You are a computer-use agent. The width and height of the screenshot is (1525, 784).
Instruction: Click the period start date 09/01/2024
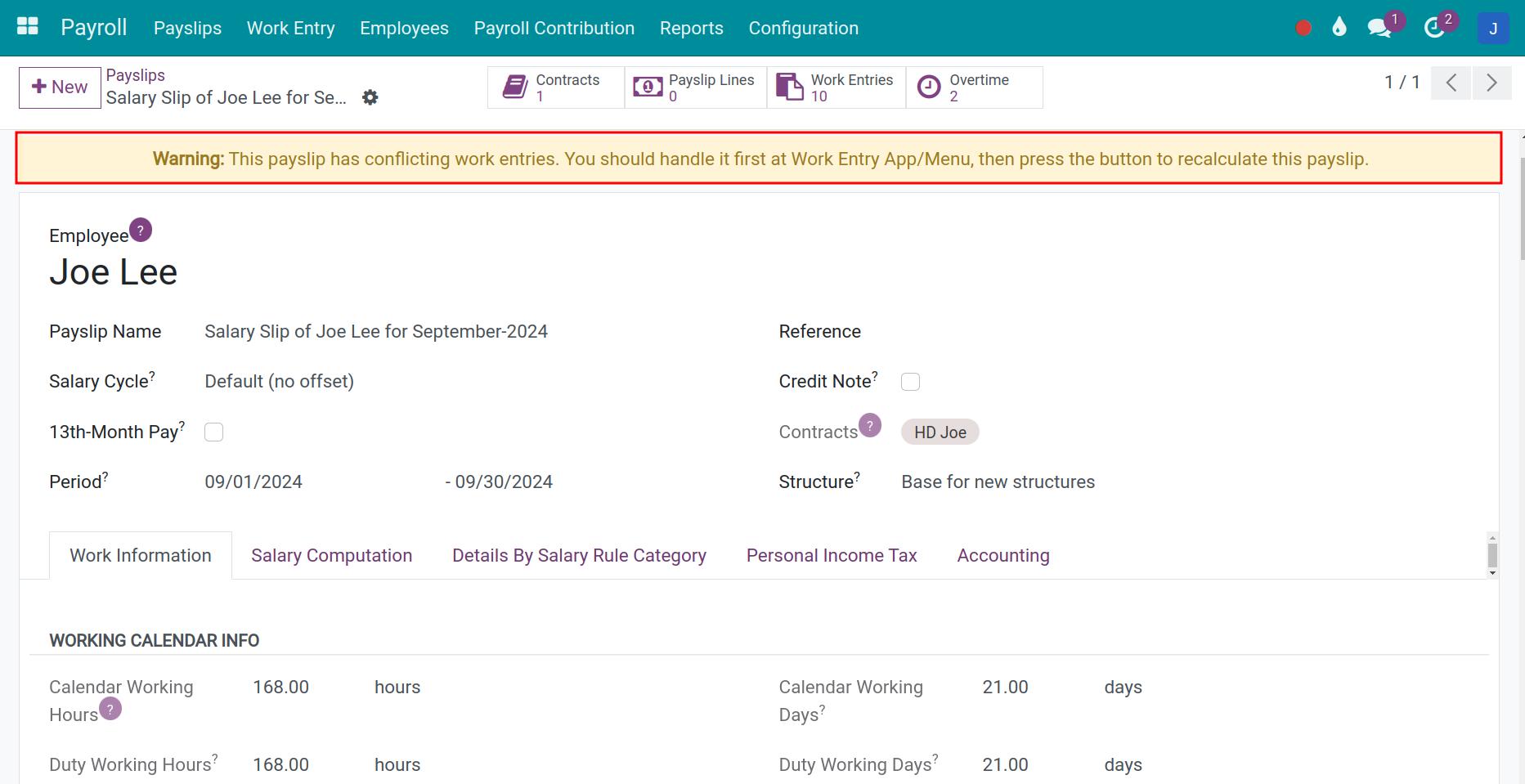click(253, 482)
